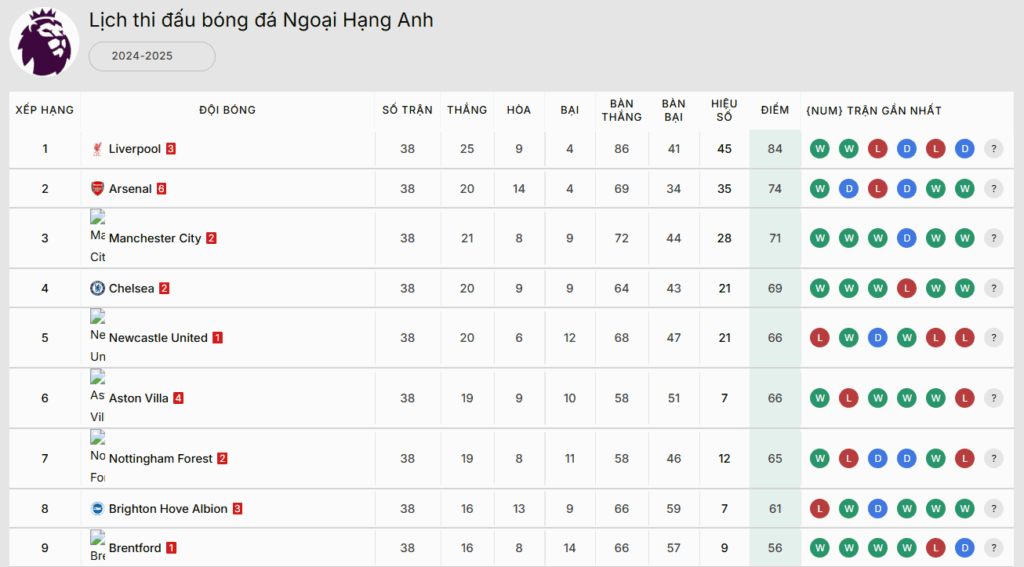
Task: Click Arsenal's red badge number 6
Action: (x=161, y=189)
